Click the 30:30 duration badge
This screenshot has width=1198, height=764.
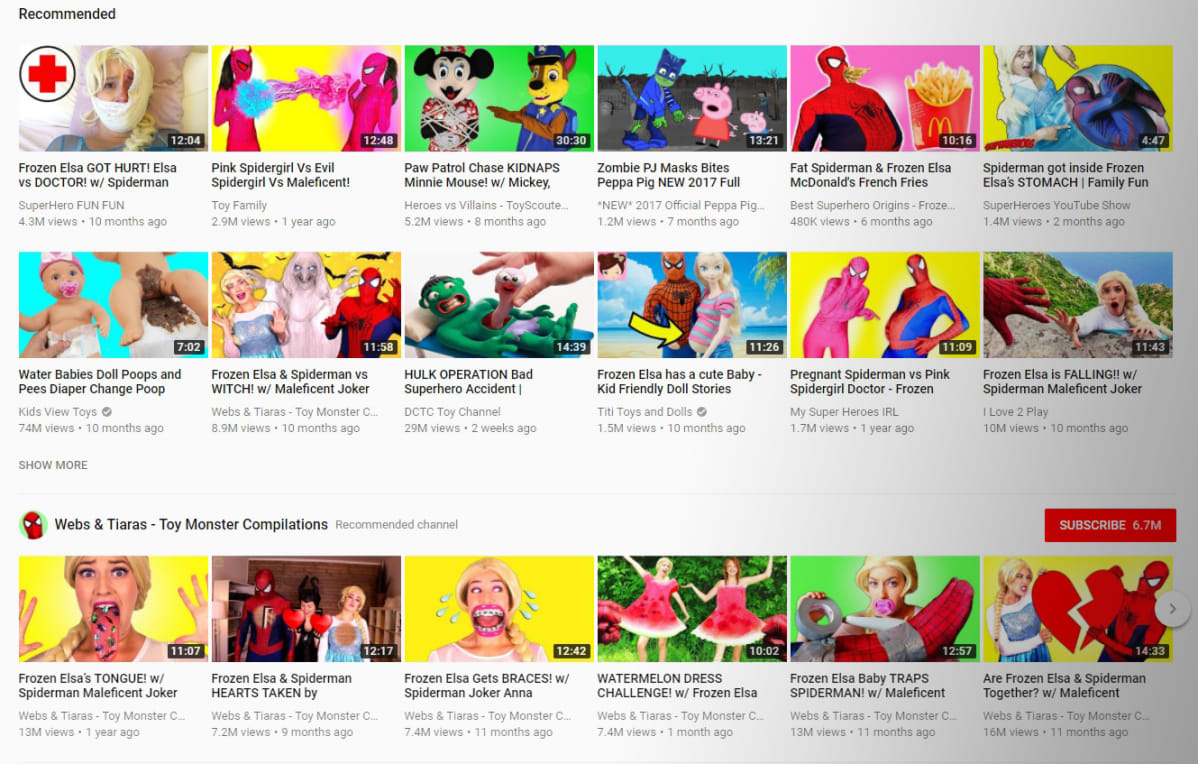click(571, 141)
